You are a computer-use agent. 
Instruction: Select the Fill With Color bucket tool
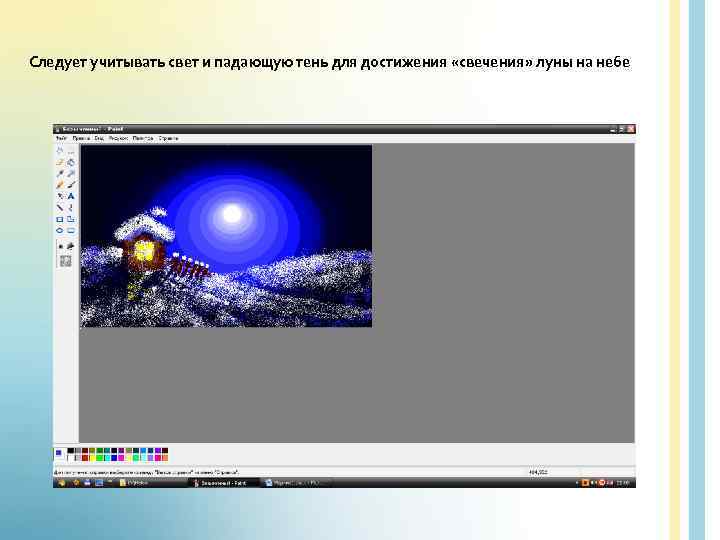pos(71,163)
